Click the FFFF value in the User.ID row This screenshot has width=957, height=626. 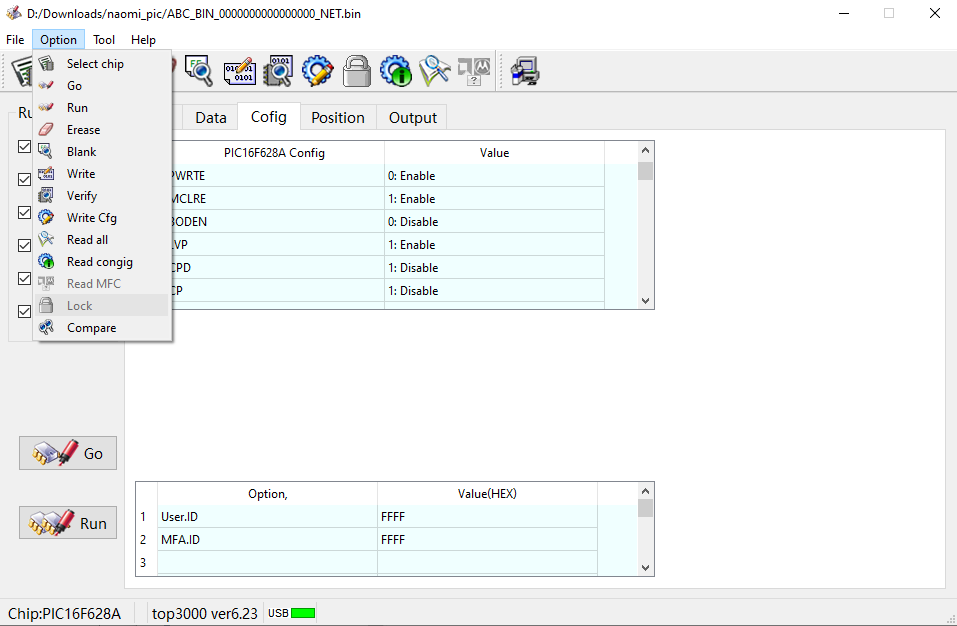click(x=487, y=517)
